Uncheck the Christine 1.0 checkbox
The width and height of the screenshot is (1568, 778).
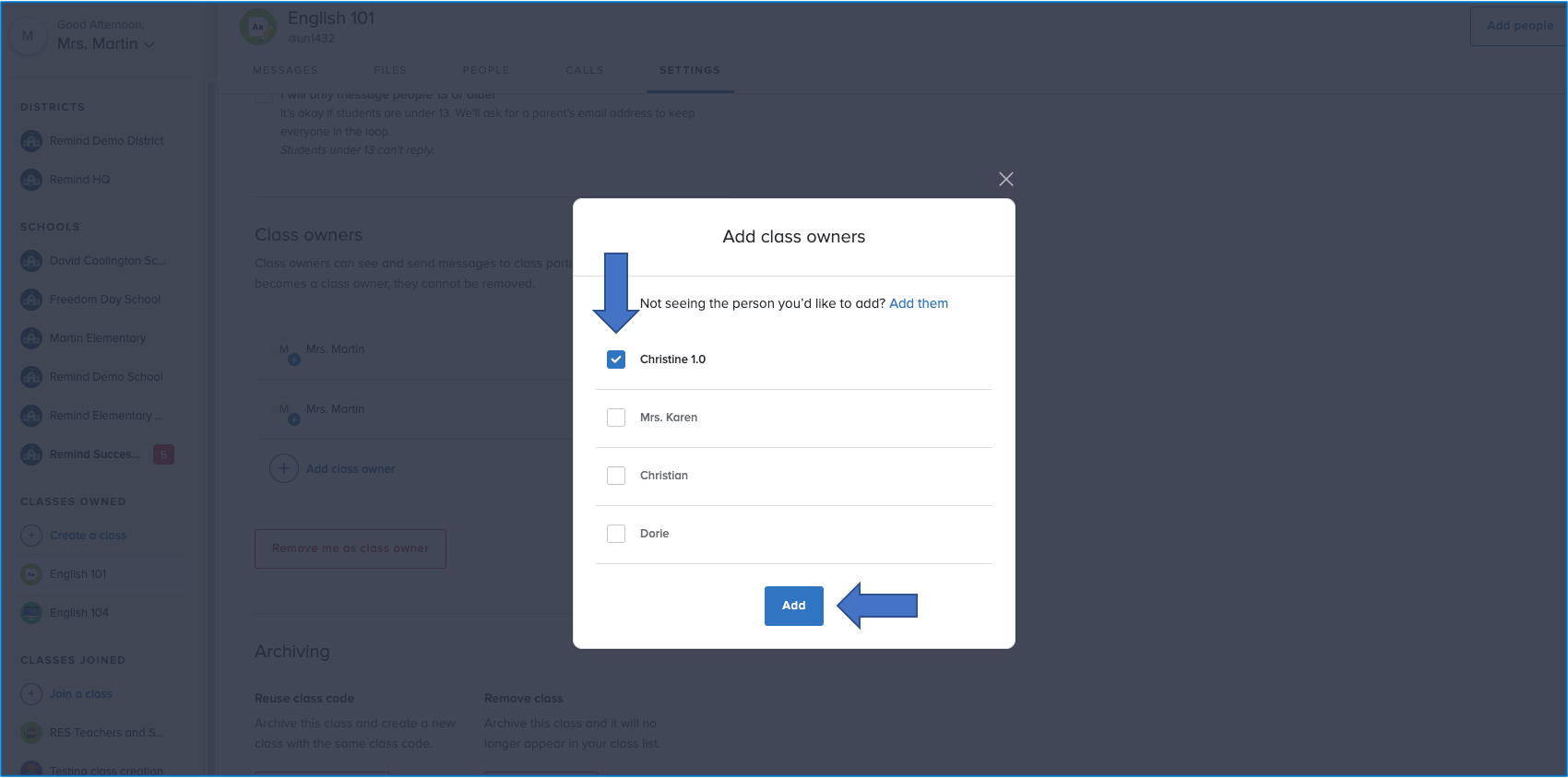click(616, 360)
